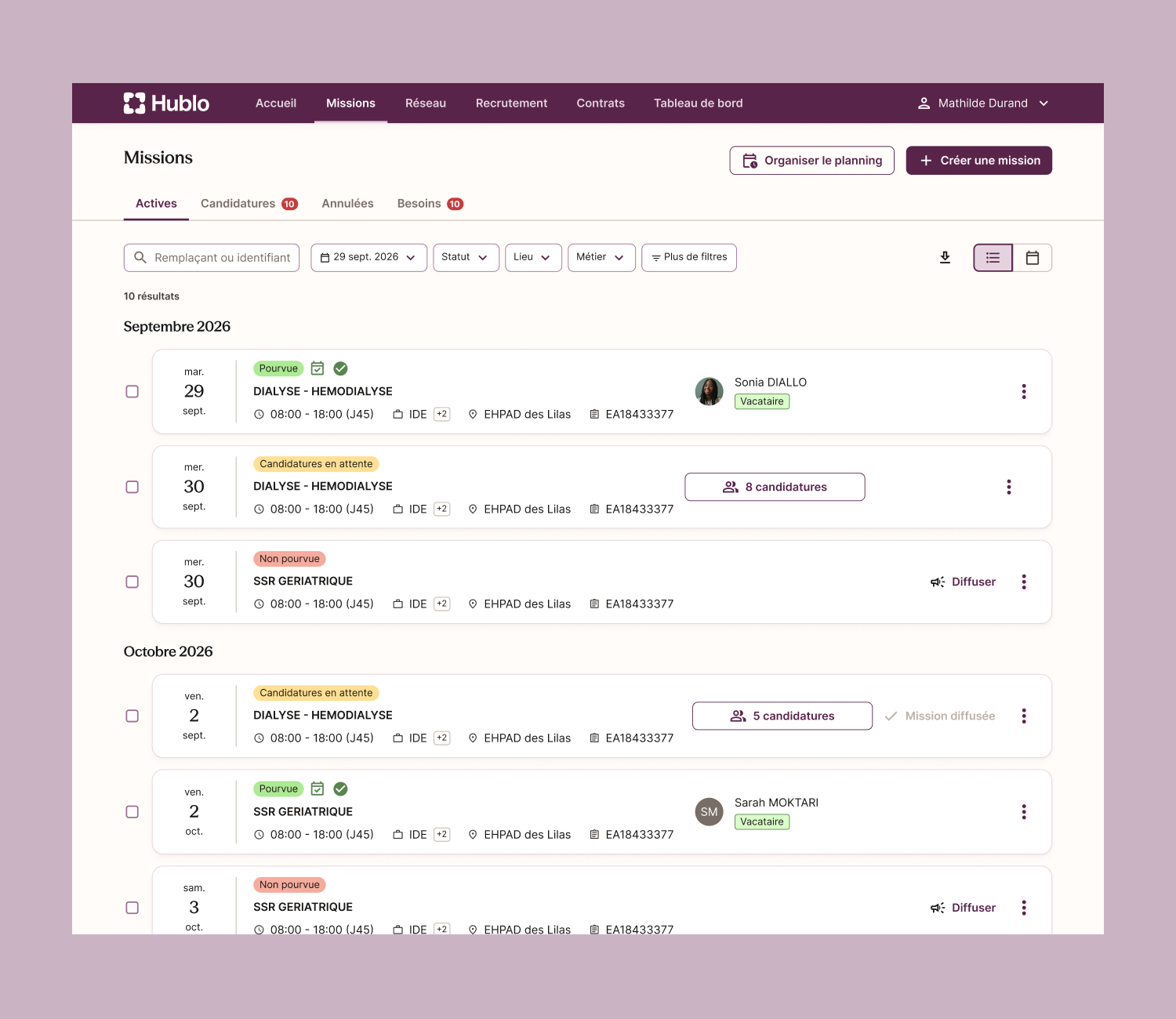Click Candidatures en attente badge on 30 sept.
This screenshot has width=1176, height=1019.
pyautogui.click(x=316, y=464)
